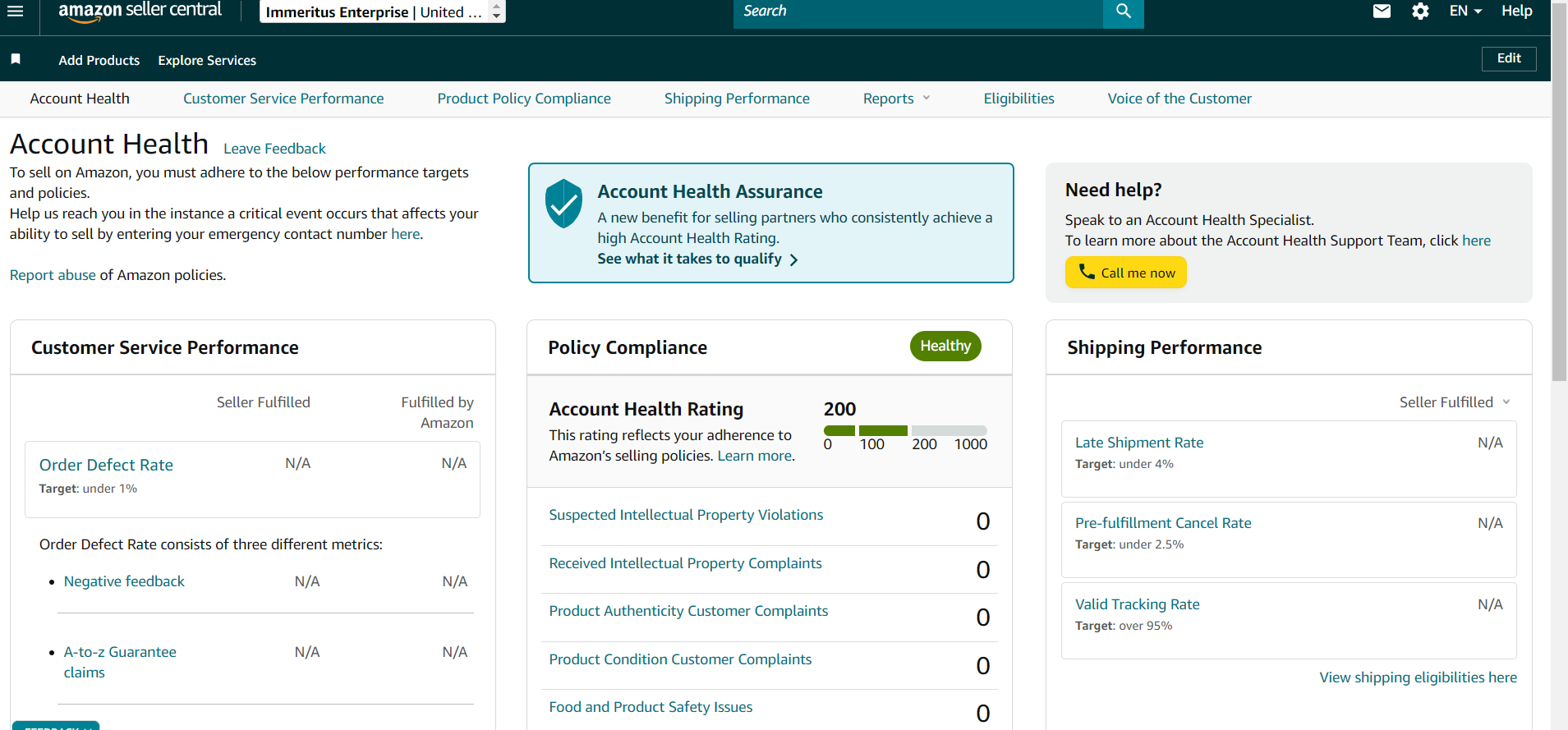Screen dimensions: 1568x730
Task: Click the search magnifier button
Action: tap(1123, 11)
